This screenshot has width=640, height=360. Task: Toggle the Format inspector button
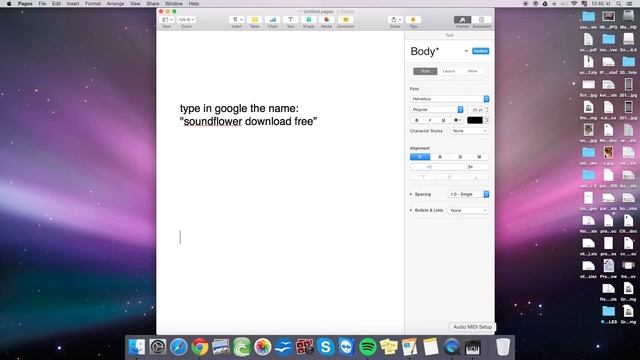click(462, 20)
